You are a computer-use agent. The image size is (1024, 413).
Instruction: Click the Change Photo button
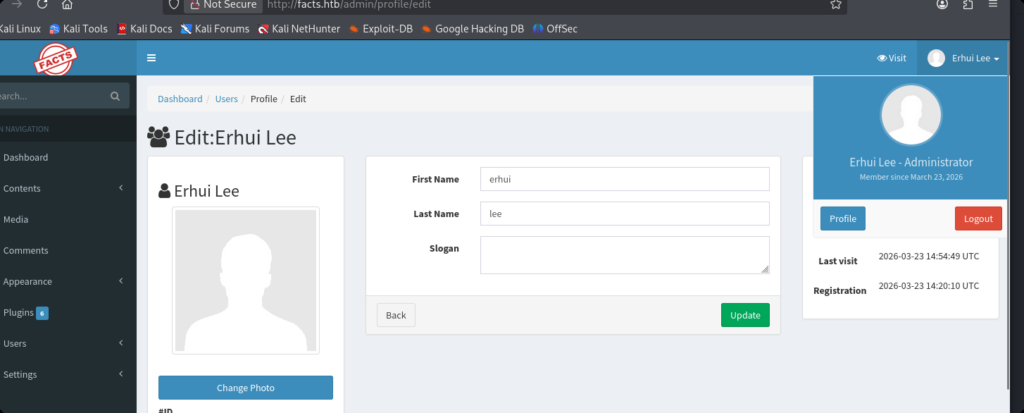coord(245,388)
